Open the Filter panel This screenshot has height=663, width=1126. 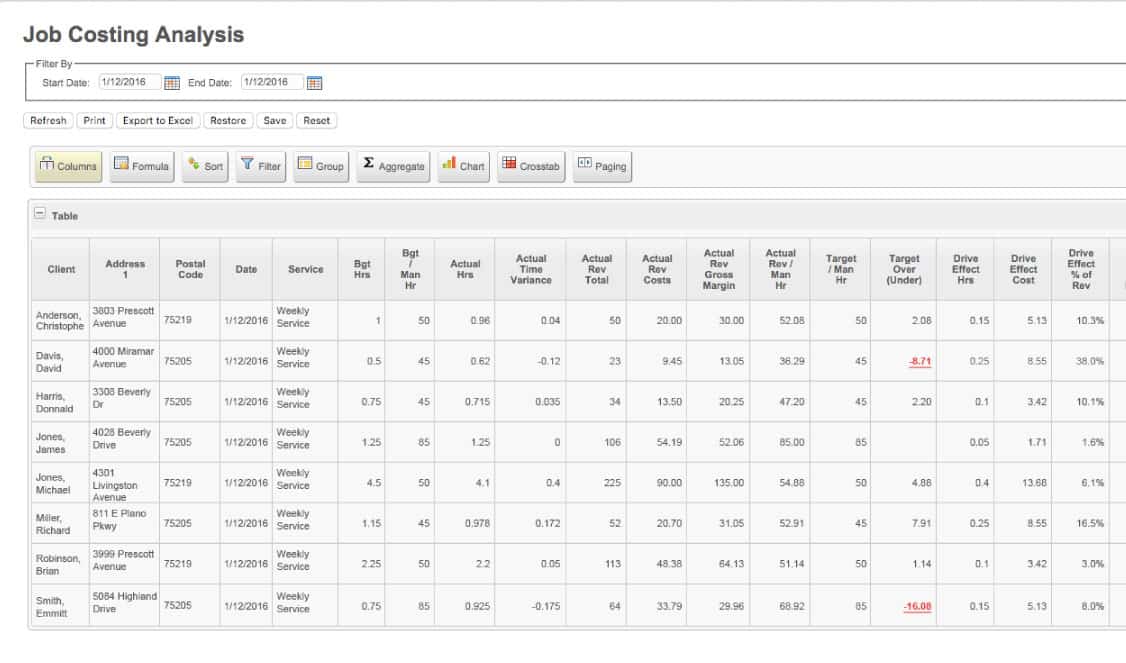click(261, 166)
